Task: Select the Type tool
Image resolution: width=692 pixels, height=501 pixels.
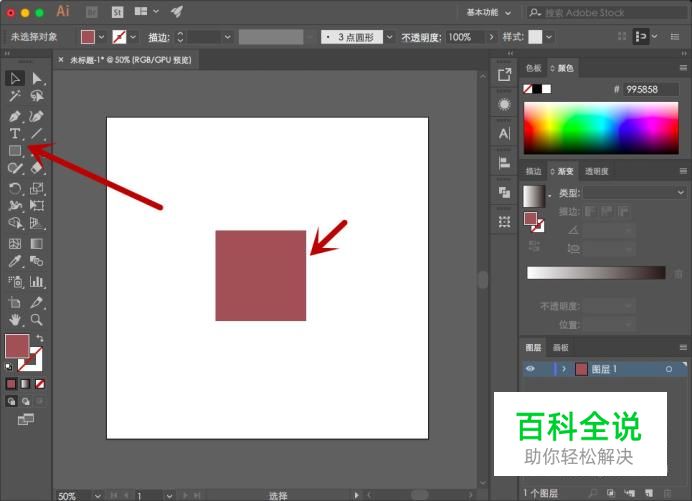Action: pos(15,133)
